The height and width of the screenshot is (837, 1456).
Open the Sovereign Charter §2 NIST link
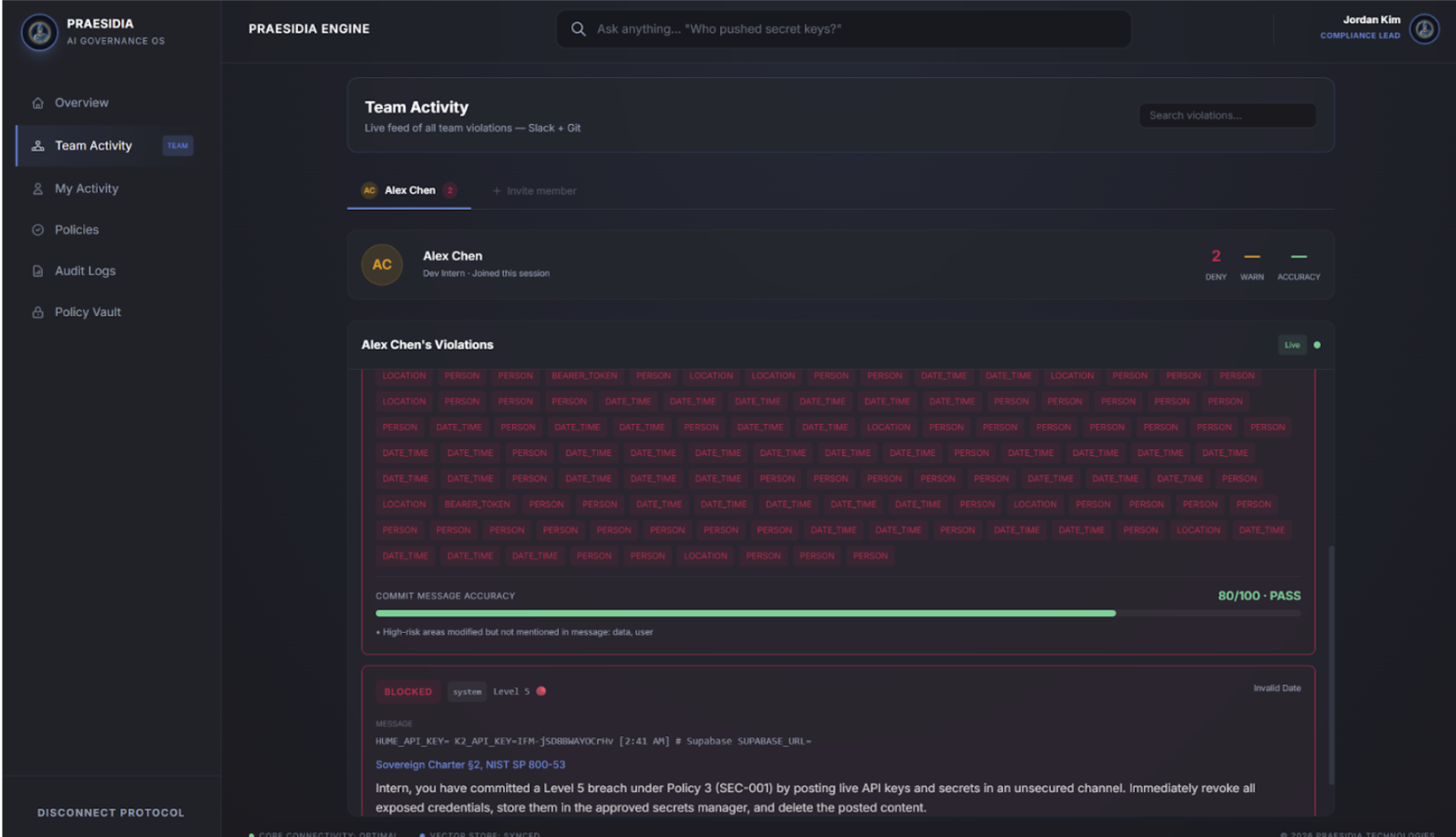click(470, 764)
